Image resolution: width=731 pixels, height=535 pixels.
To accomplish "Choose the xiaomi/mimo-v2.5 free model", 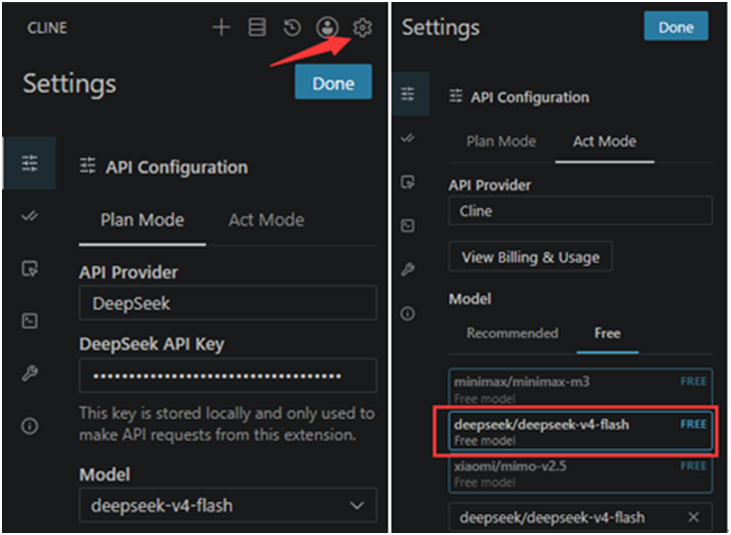I will click(580, 473).
